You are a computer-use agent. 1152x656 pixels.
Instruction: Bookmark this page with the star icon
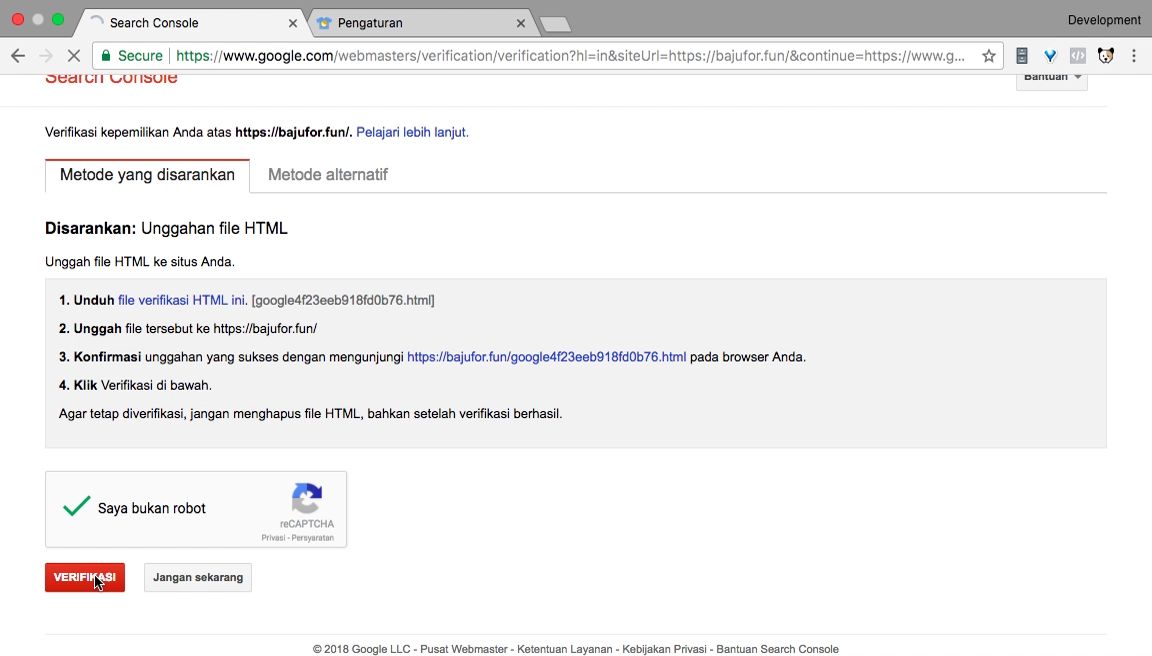tap(989, 56)
